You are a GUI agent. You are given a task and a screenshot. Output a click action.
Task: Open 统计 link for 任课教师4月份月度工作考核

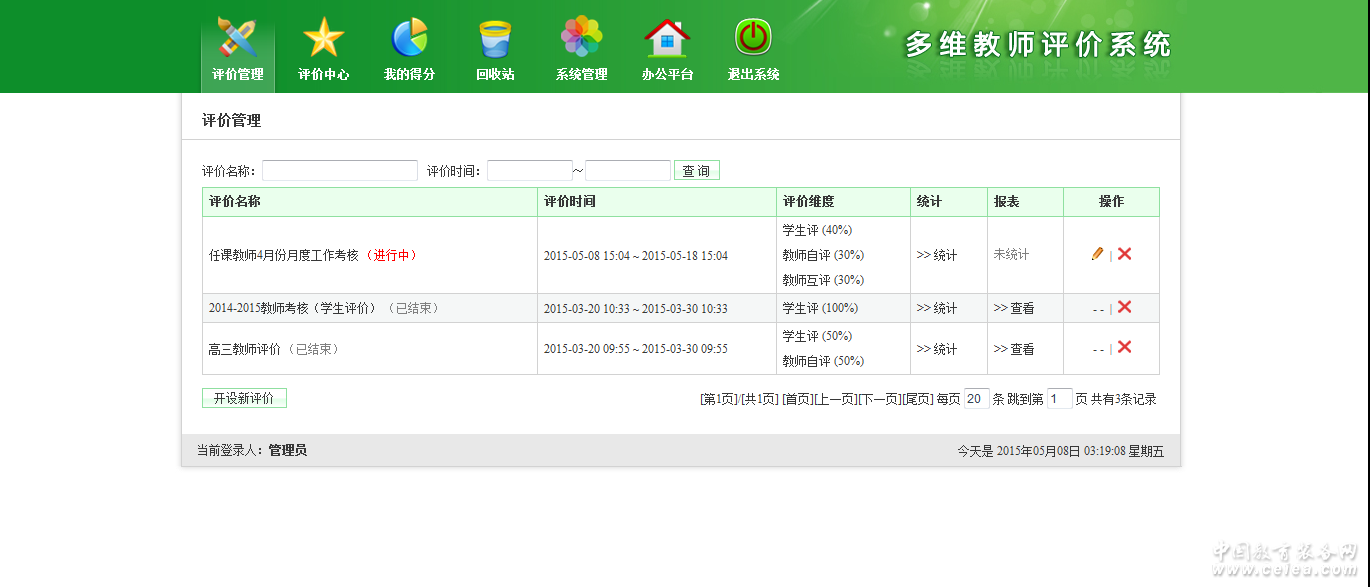point(937,255)
